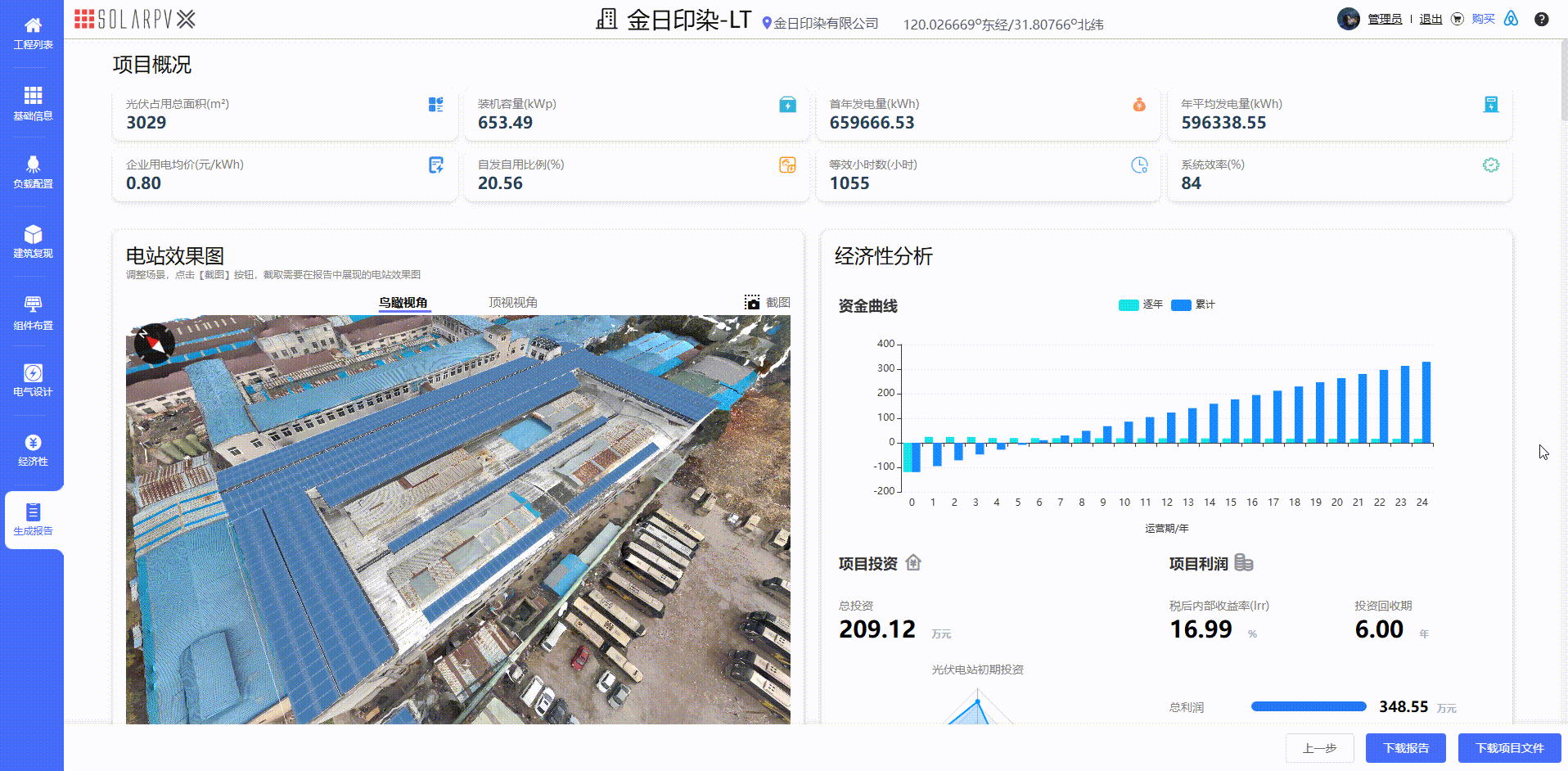Click the page vertical scrollbar
Screen dimensions: 1568x771
coord(1564,82)
